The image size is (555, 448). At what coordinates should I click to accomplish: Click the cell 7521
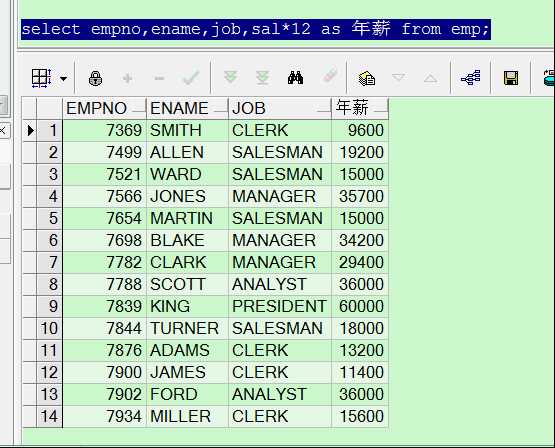[104, 174]
